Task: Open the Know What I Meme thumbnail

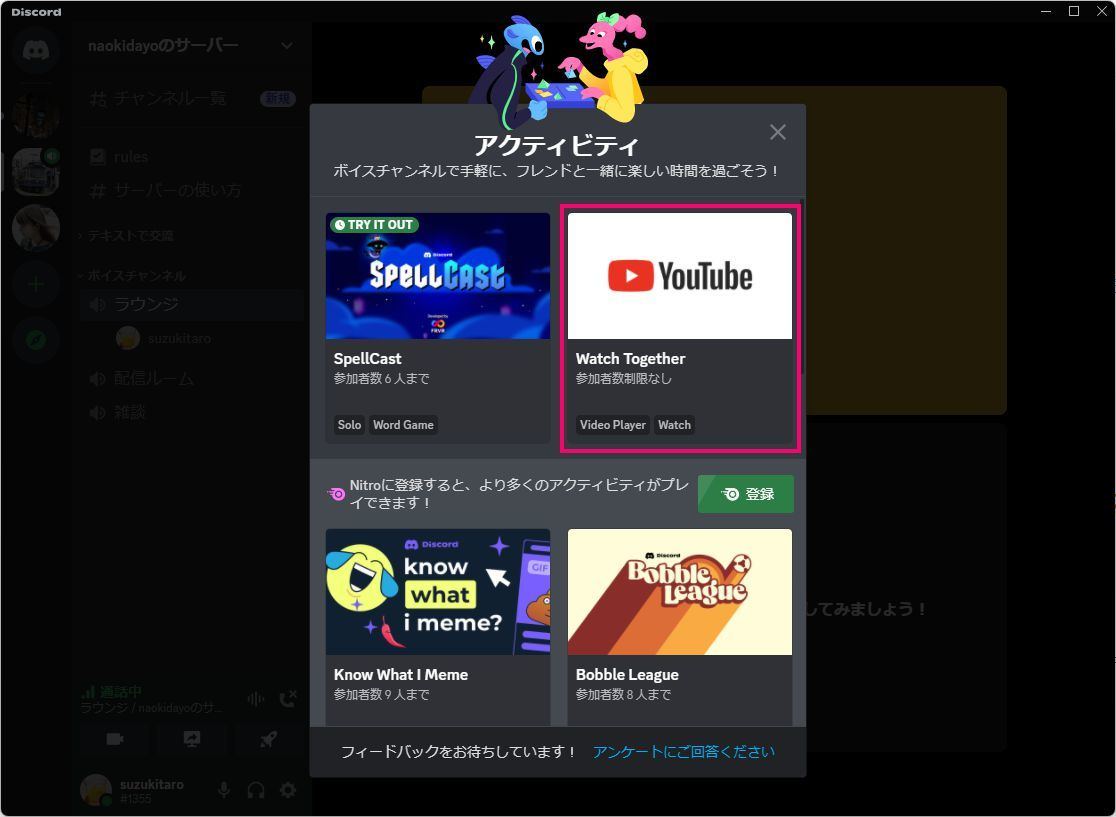Action: pyautogui.click(x=438, y=592)
